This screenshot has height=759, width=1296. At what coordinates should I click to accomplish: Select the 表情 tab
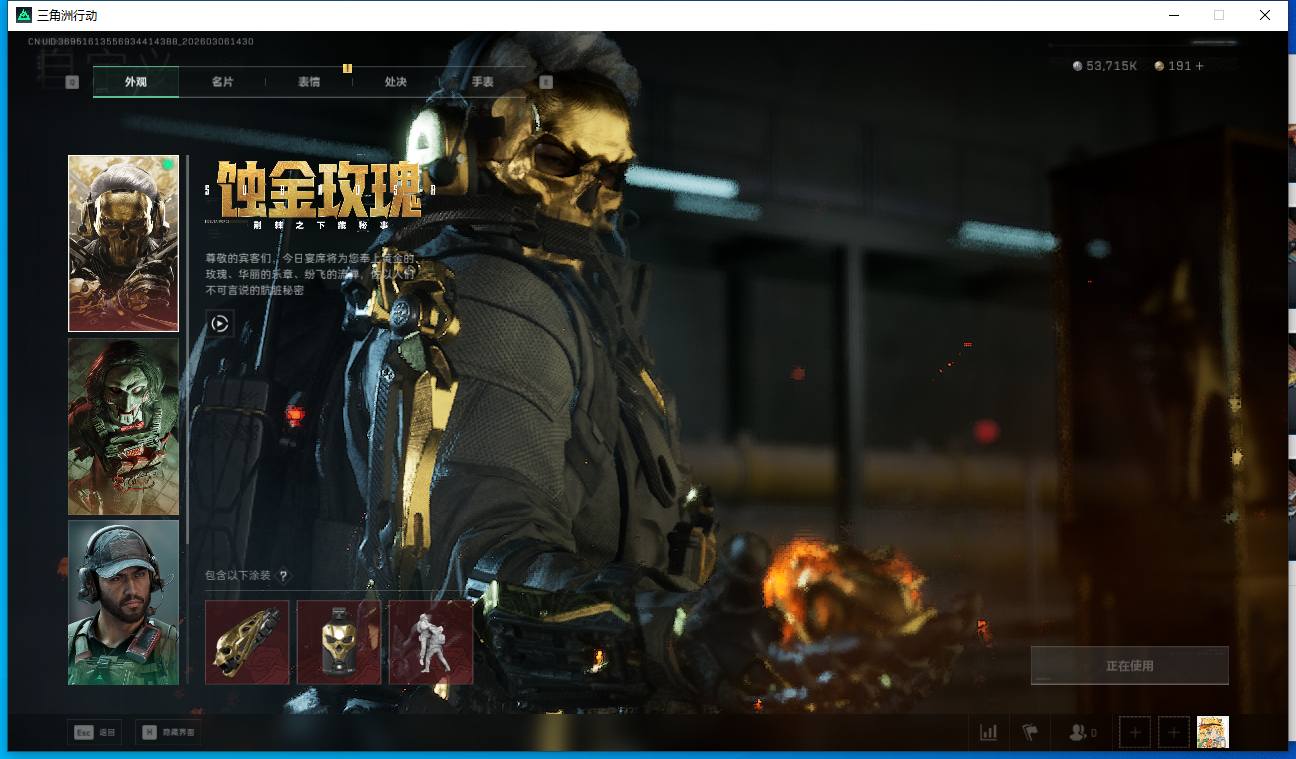point(309,82)
